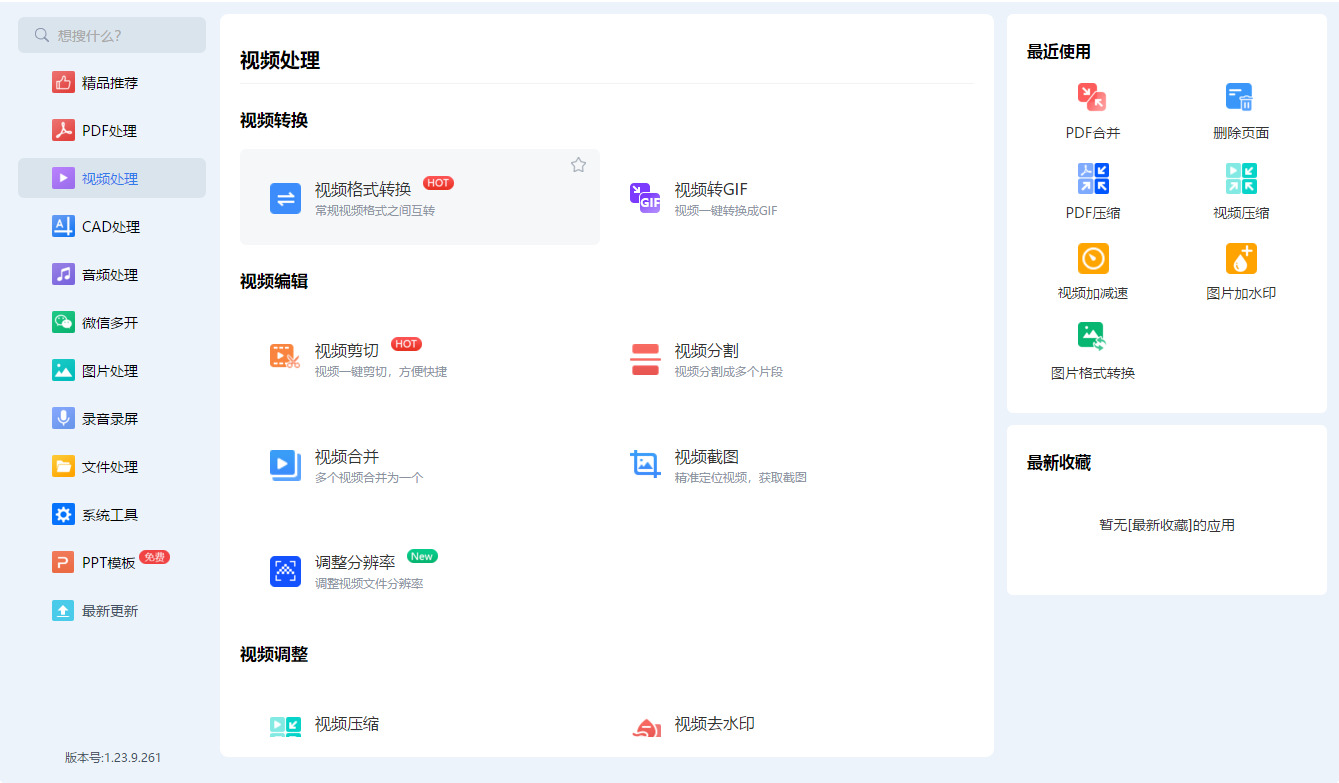
Task: Click the 视频一键转换成GIF description
Action: point(725,211)
